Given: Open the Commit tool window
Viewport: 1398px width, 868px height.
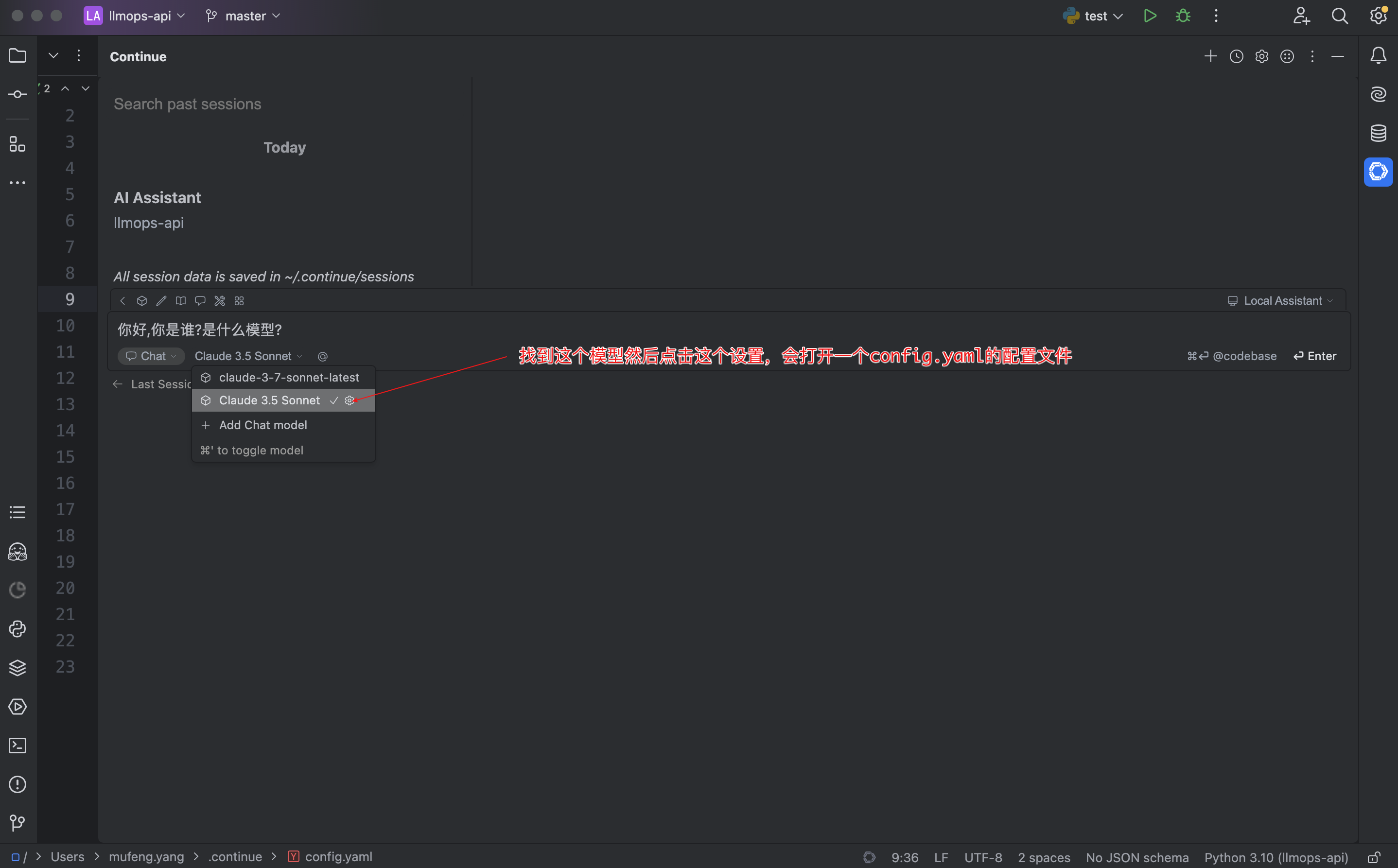Looking at the screenshot, I should tap(17, 94).
